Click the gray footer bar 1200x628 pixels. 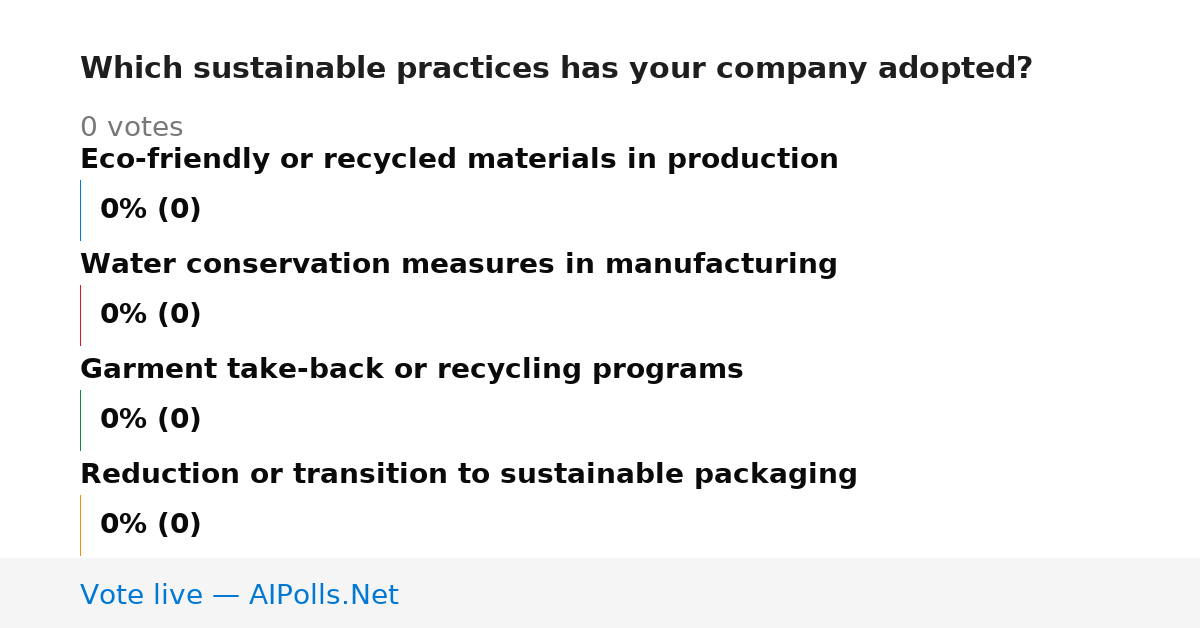click(600, 593)
